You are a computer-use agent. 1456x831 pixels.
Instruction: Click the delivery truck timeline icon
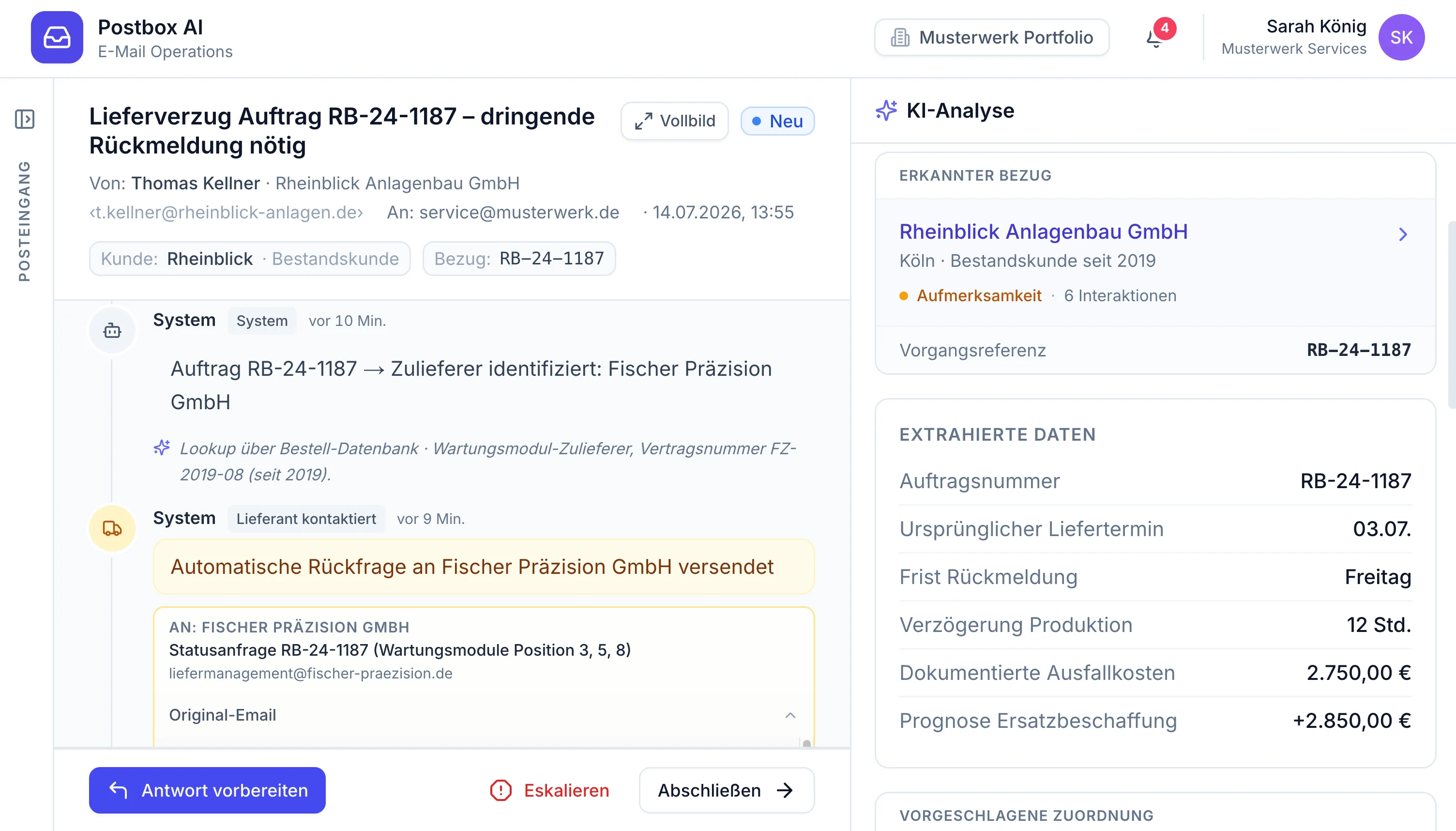tap(112, 528)
